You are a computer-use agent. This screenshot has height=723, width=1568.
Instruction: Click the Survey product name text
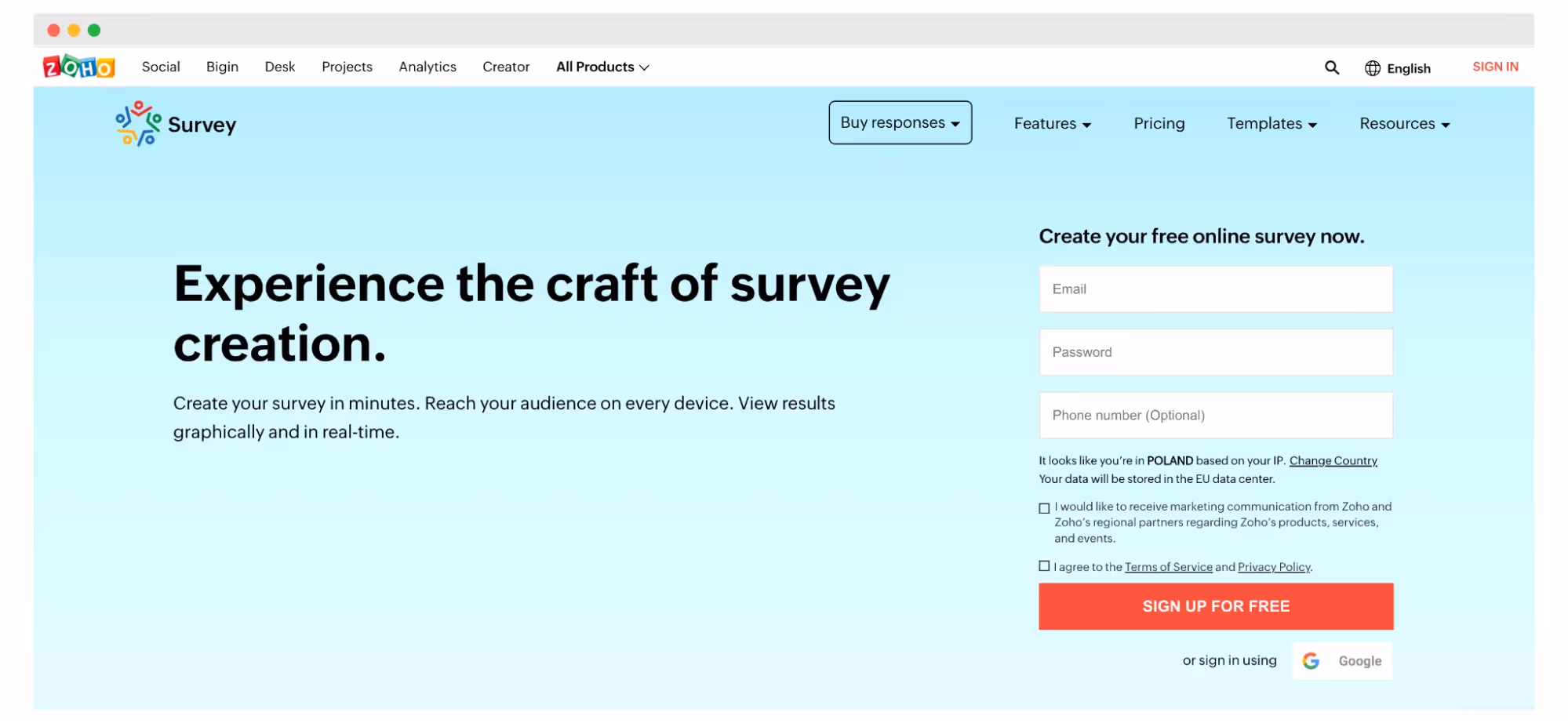point(202,125)
